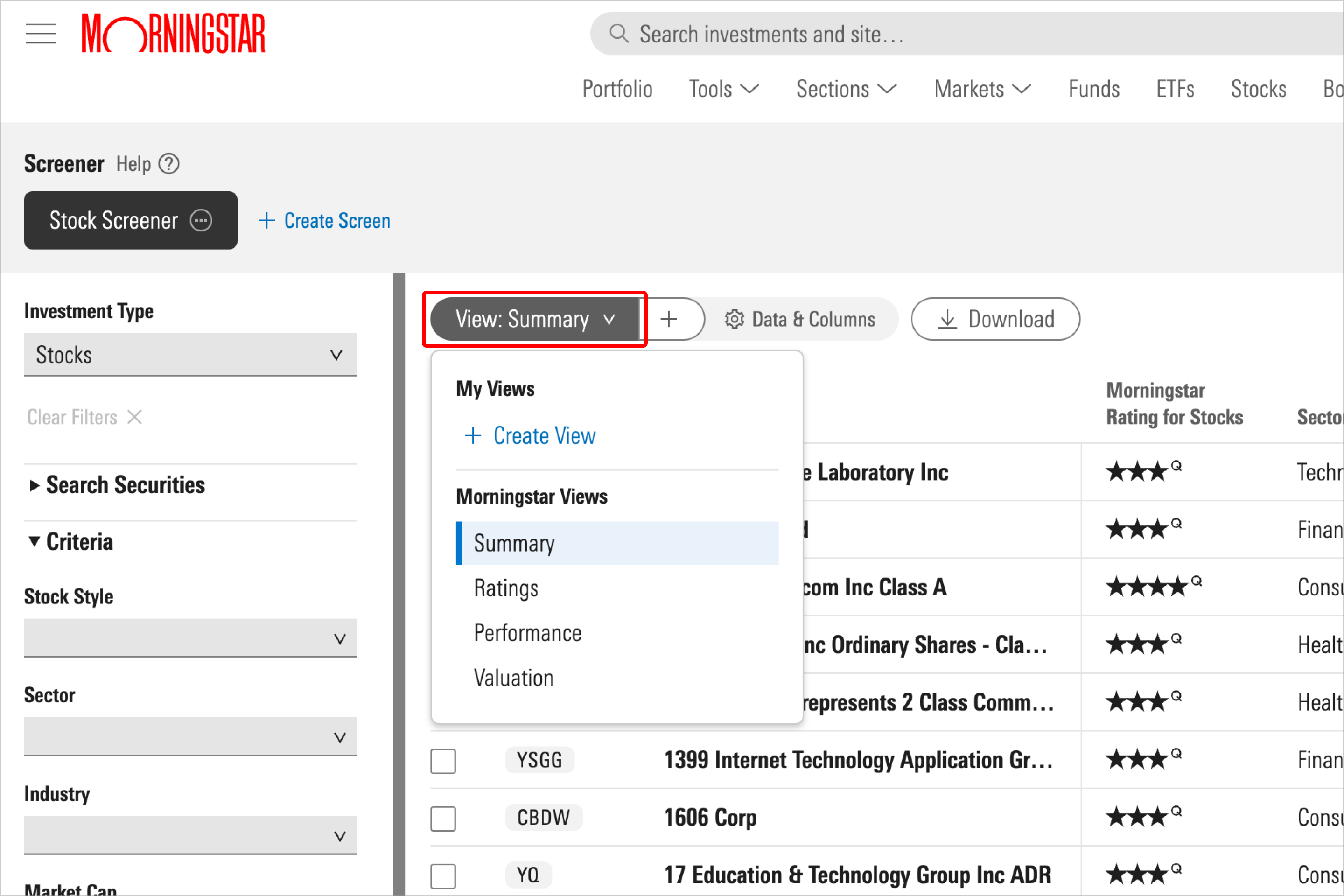This screenshot has height=896, width=1344.
Task: Open the Investment Type Stocks dropdown
Action: 190,355
